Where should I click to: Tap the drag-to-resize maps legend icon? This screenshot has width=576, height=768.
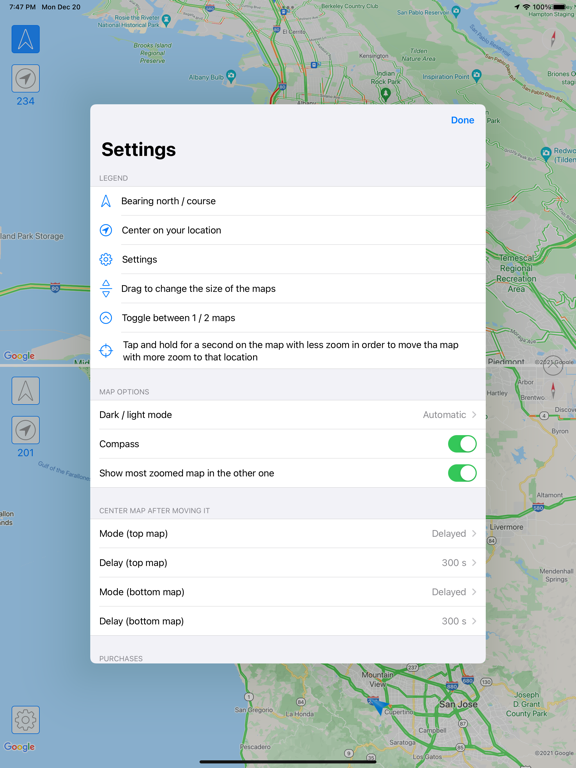click(x=106, y=288)
